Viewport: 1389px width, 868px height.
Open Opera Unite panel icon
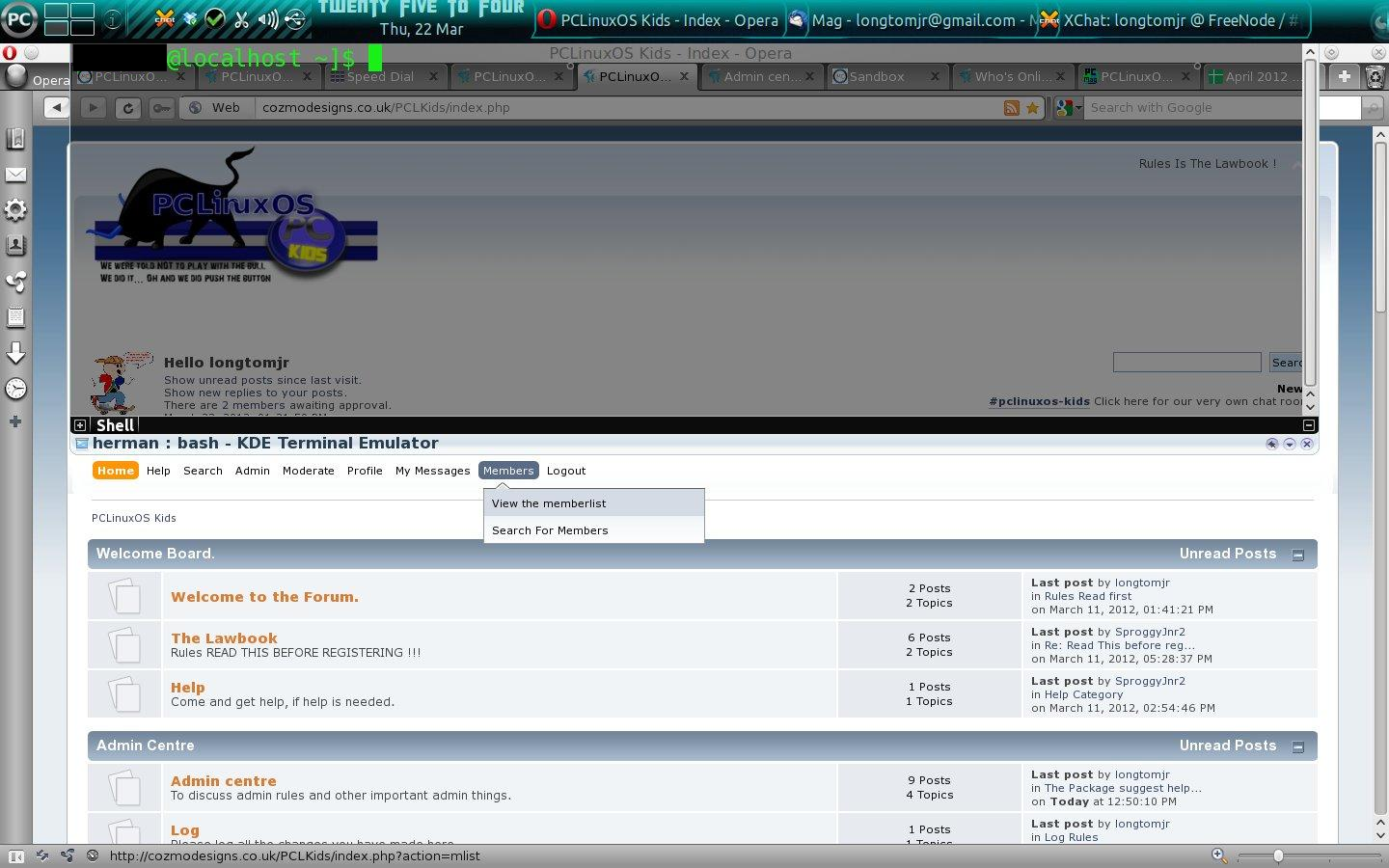15,281
